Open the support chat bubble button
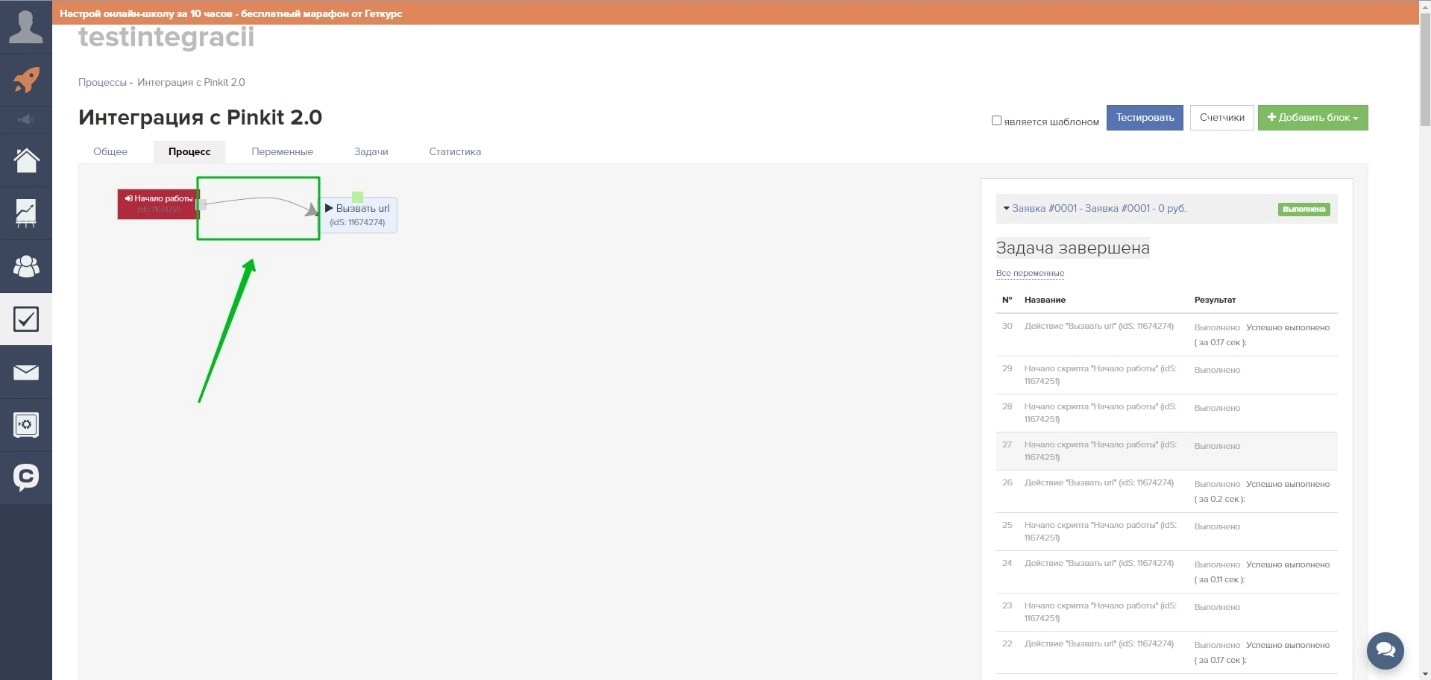This screenshot has width=1431, height=680. coord(1385,650)
